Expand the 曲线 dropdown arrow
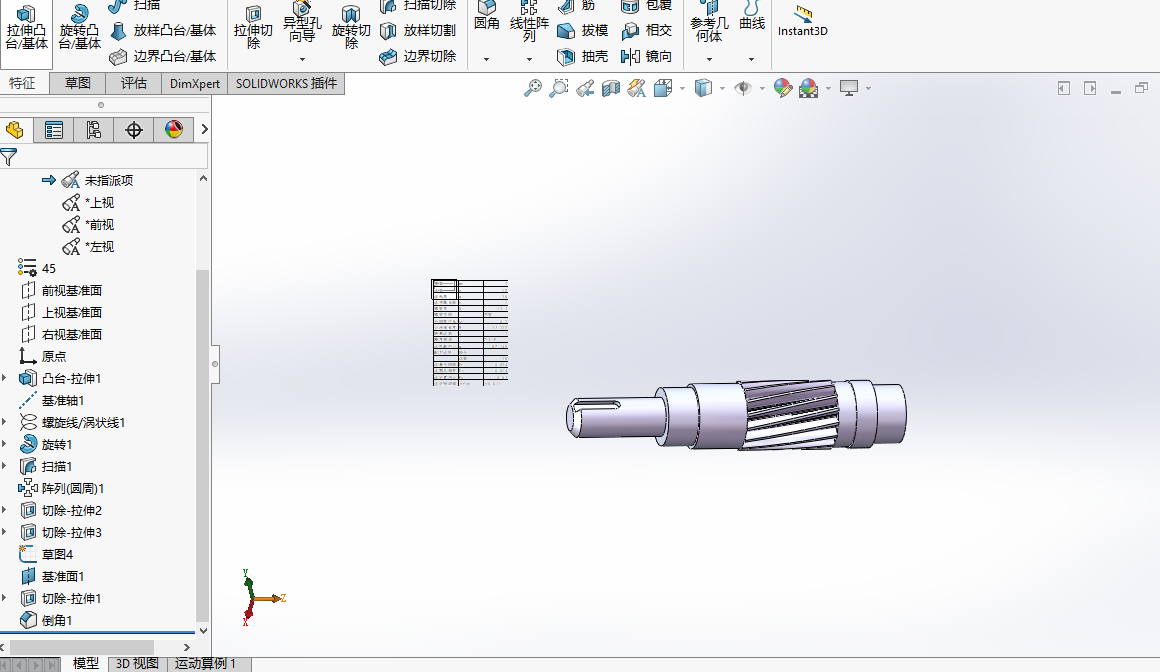Viewport: 1160px width, 672px height. (752, 59)
